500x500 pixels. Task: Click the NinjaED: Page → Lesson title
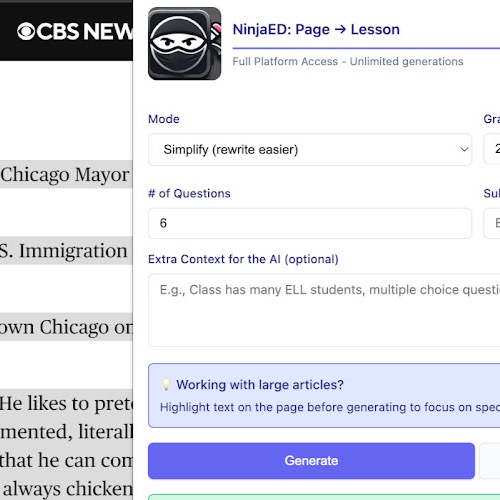[316, 29]
